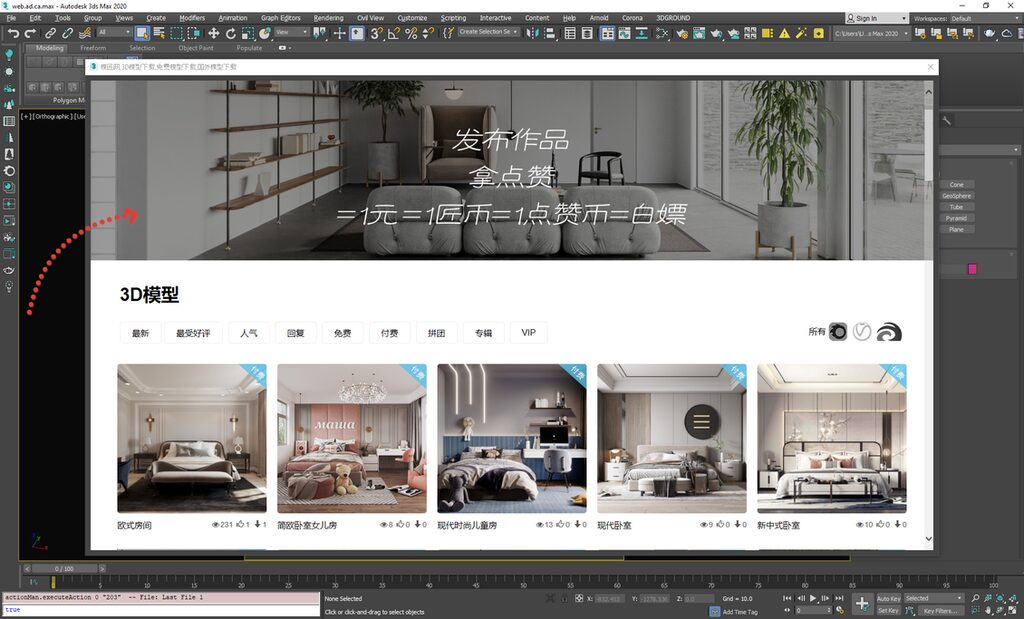The width and height of the screenshot is (1024, 619).
Task: Click the Play Animation button
Action: tap(813, 598)
